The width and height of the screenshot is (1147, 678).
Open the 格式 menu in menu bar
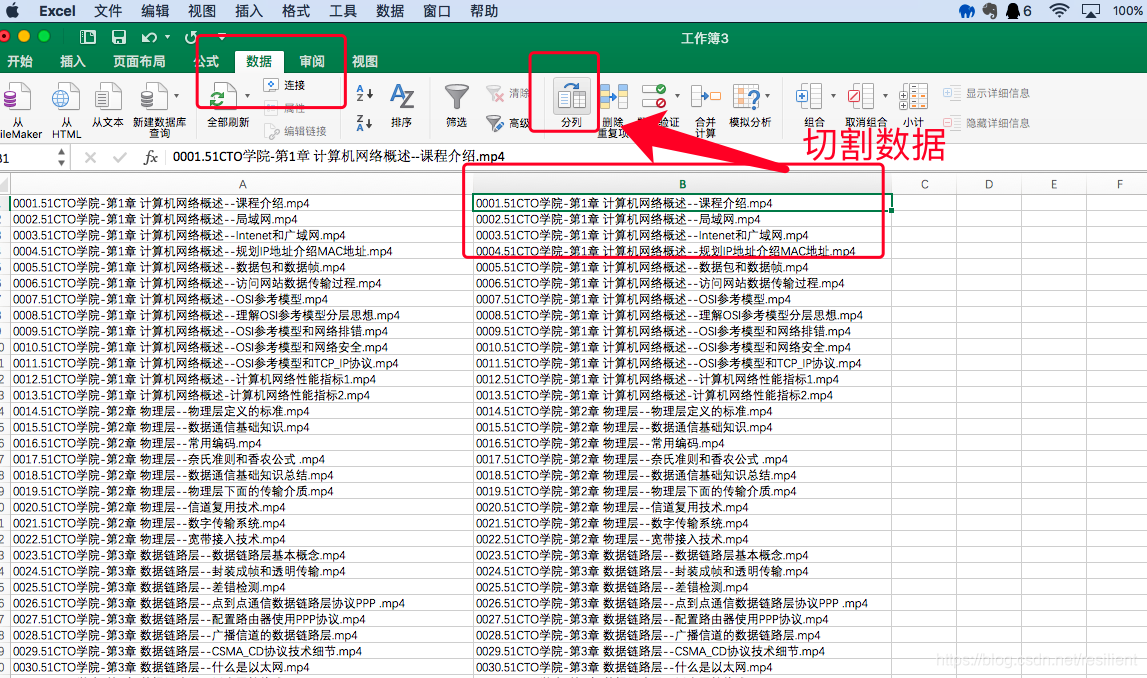point(296,11)
